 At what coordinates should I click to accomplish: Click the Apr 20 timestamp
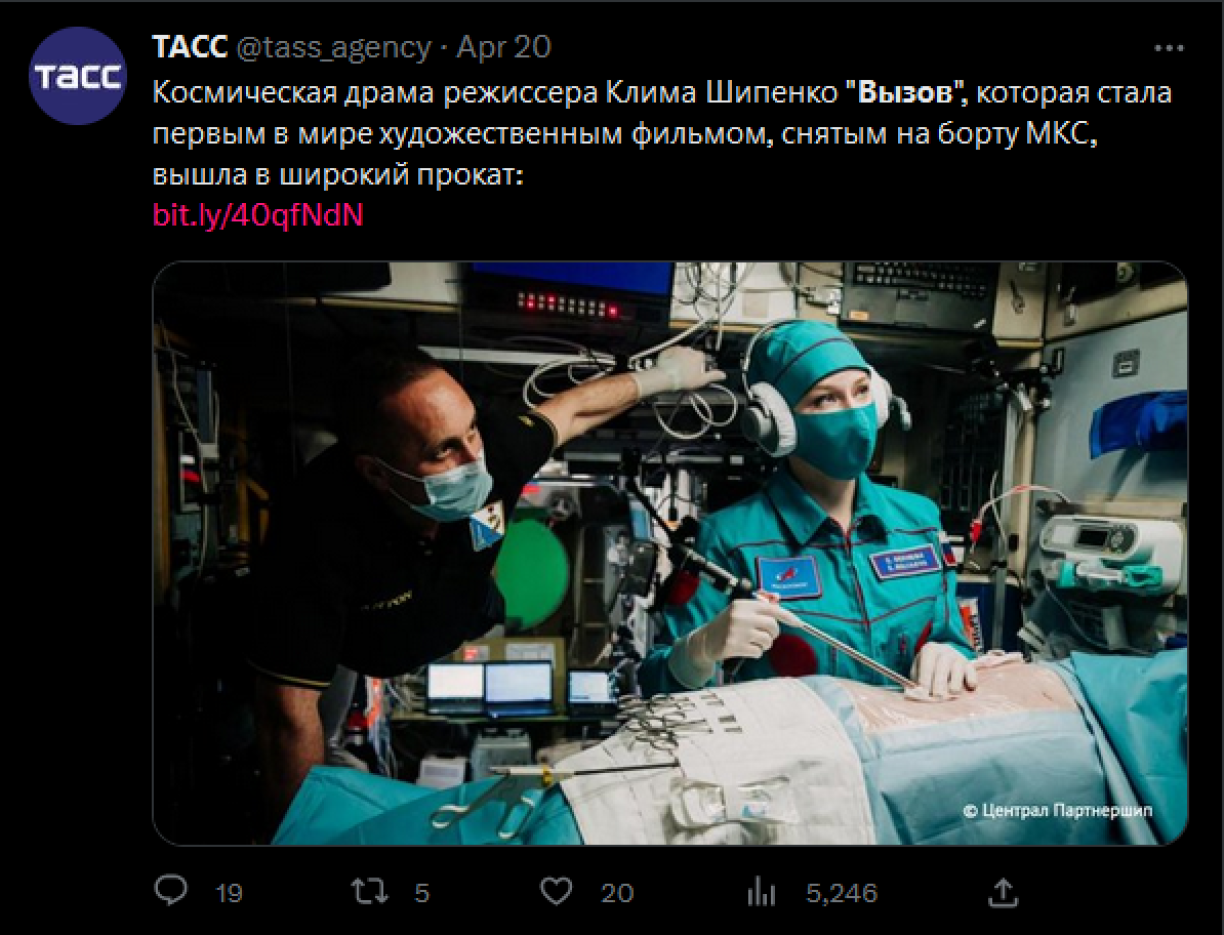coord(504,47)
